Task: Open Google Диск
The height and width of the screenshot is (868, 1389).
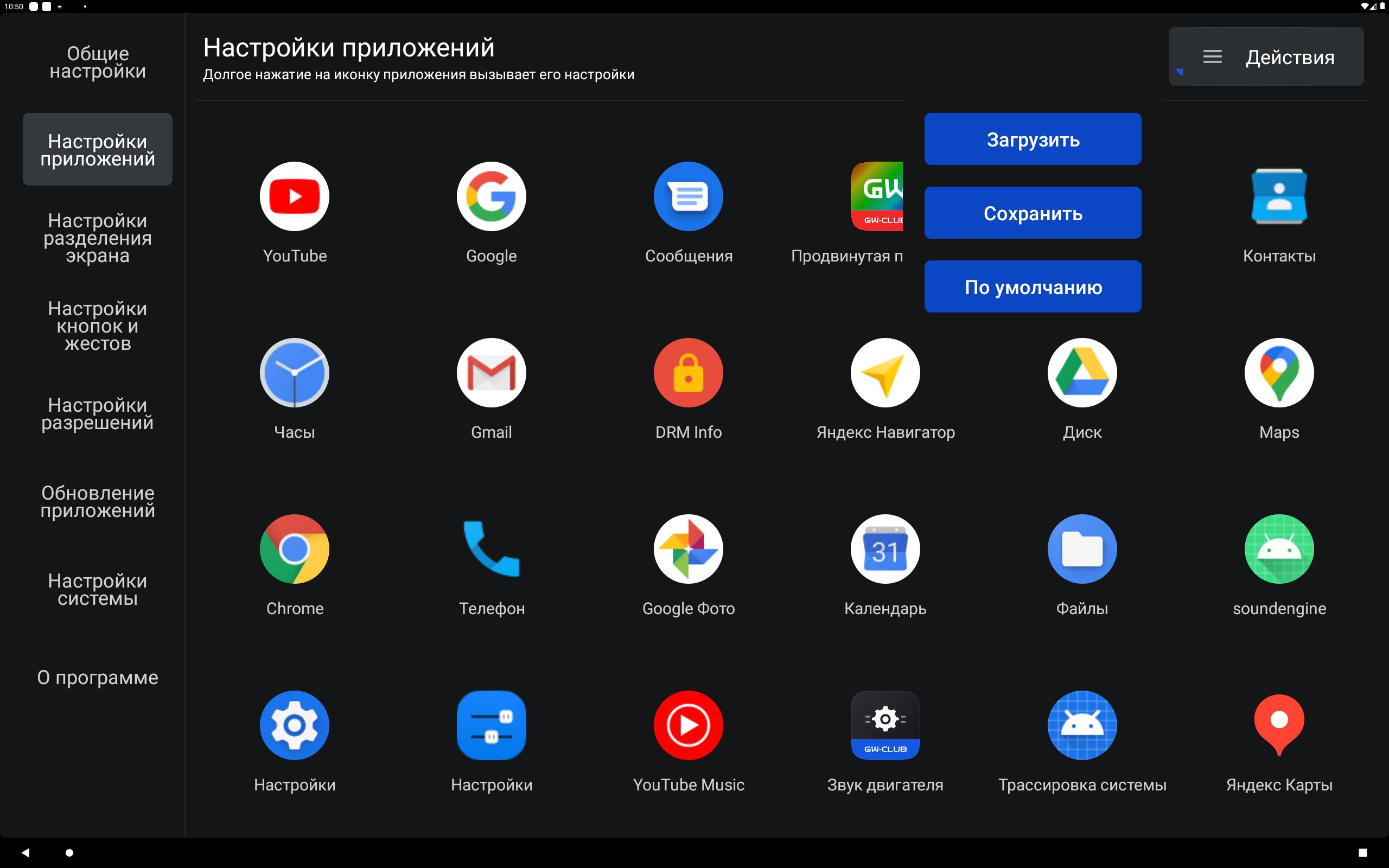Action: [1081, 372]
